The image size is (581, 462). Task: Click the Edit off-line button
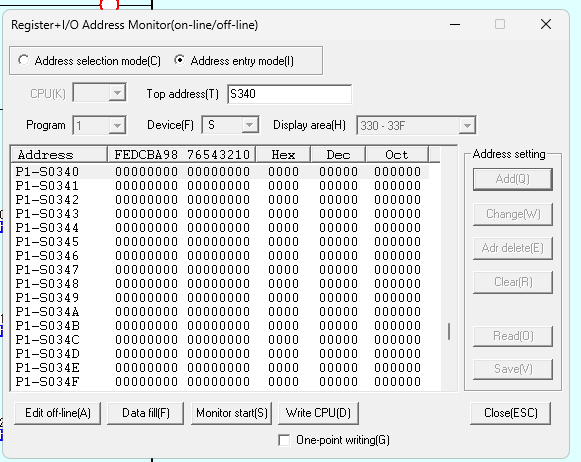pos(57,413)
